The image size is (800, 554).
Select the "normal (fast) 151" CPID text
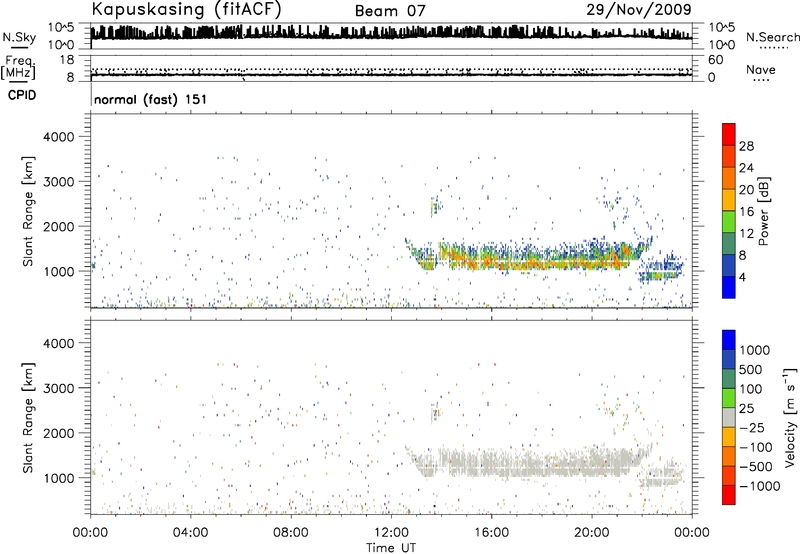[151, 99]
